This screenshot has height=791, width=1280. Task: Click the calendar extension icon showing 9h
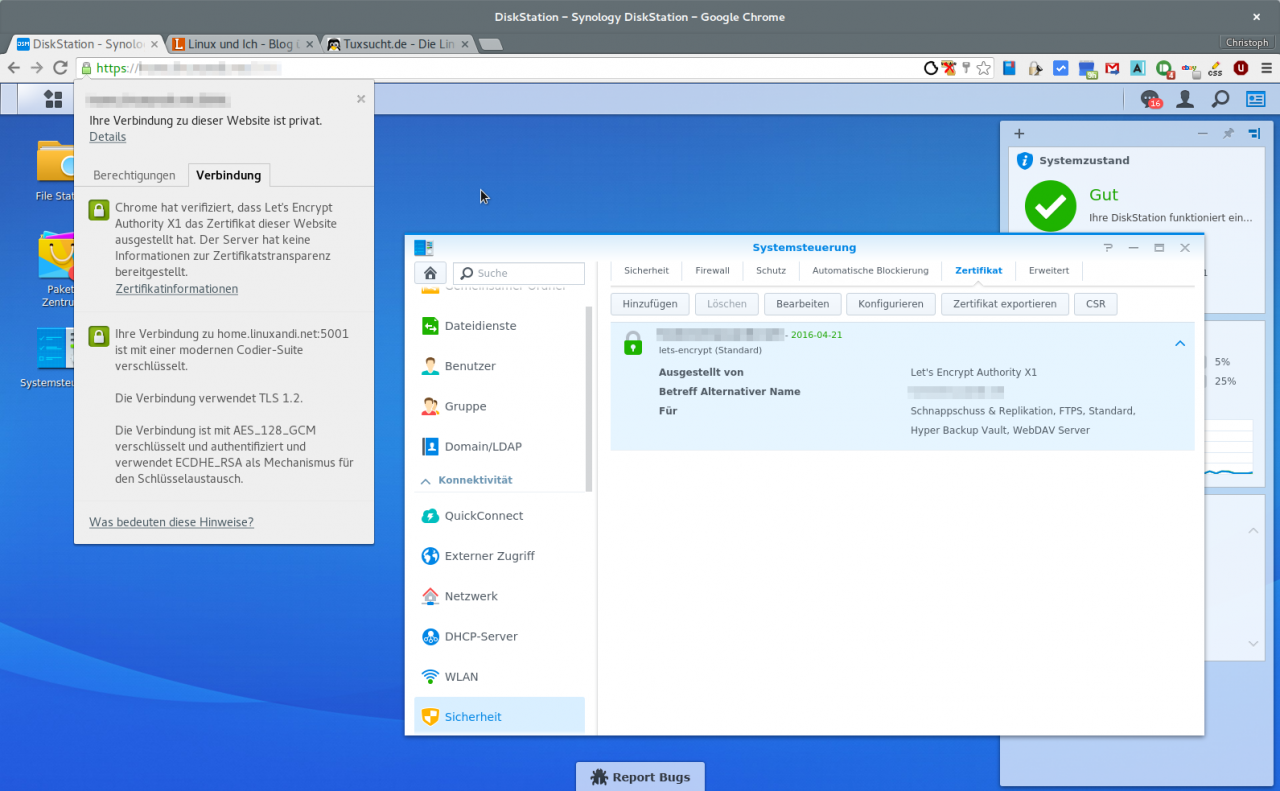click(1087, 69)
